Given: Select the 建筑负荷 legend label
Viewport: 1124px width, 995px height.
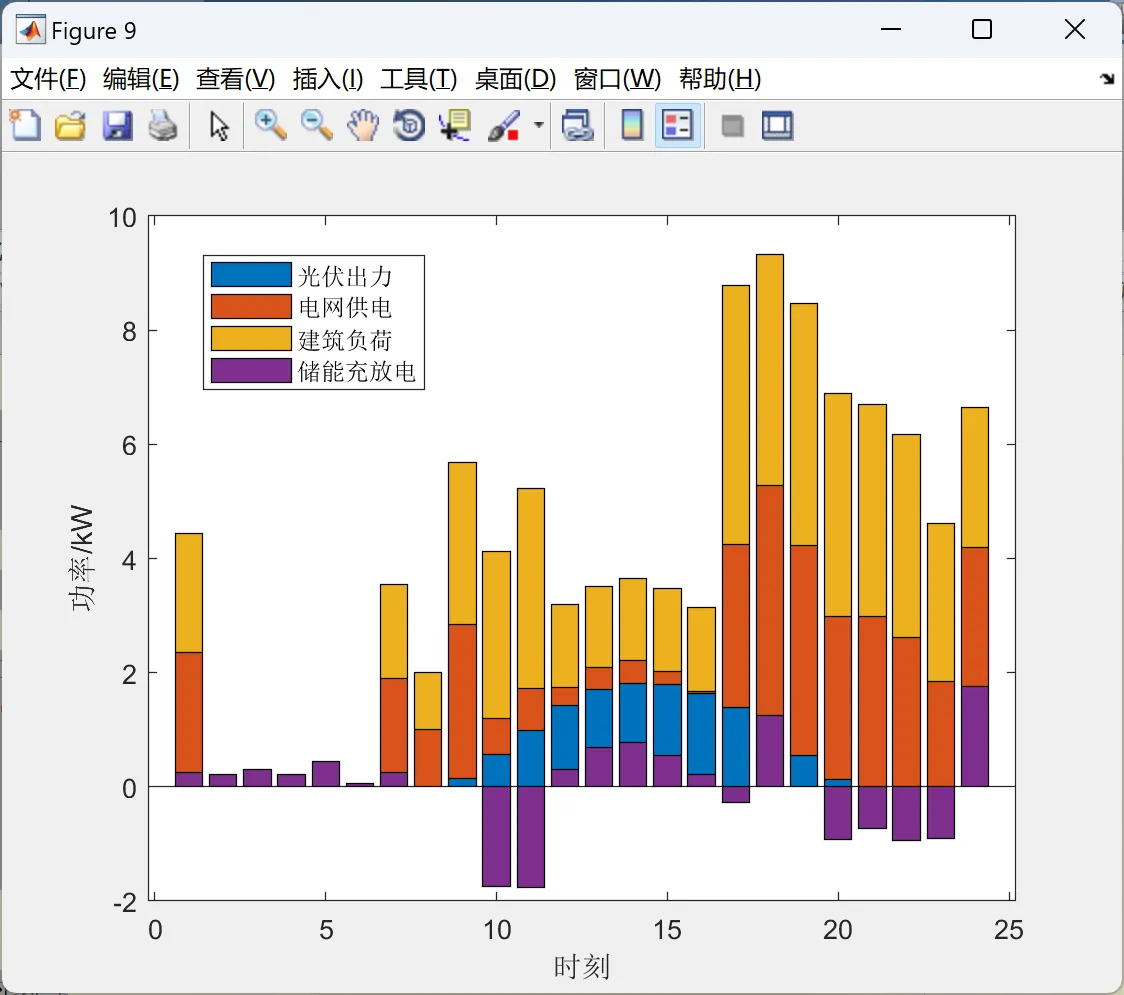Looking at the screenshot, I should tap(345, 340).
